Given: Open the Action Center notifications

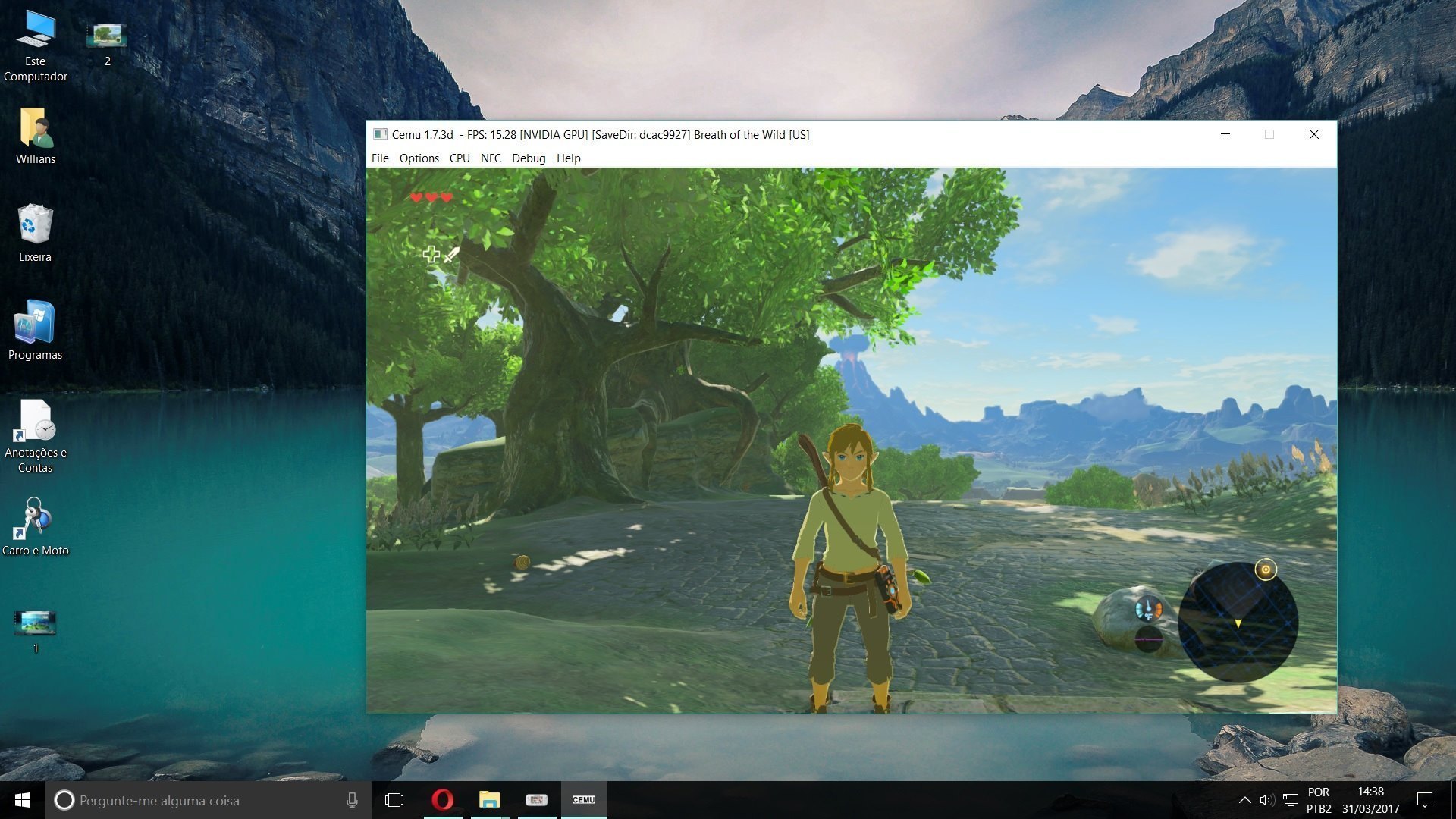Looking at the screenshot, I should [x=1425, y=800].
